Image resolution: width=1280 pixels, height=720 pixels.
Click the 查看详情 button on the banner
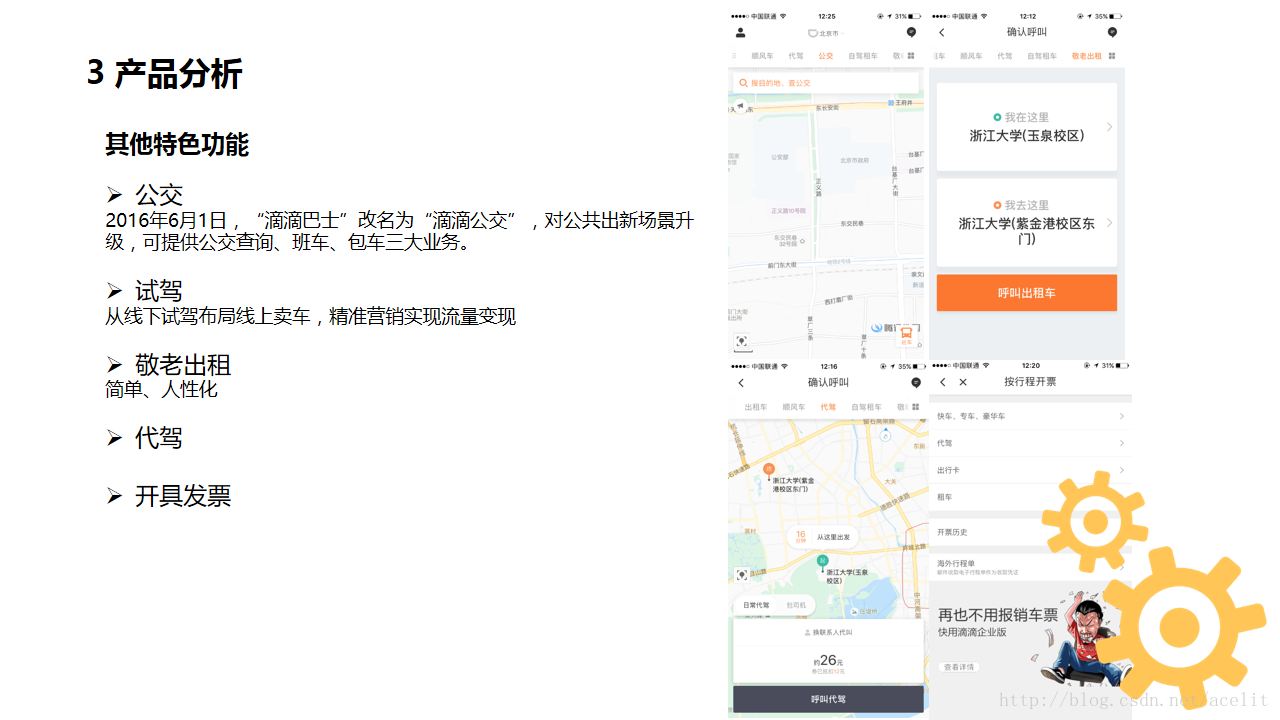coord(959,667)
